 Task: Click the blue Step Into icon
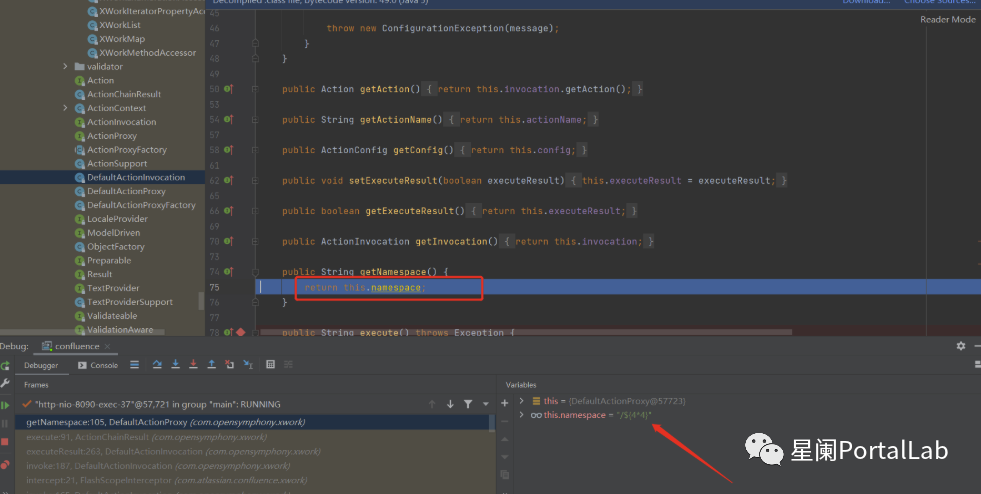click(176, 365)
